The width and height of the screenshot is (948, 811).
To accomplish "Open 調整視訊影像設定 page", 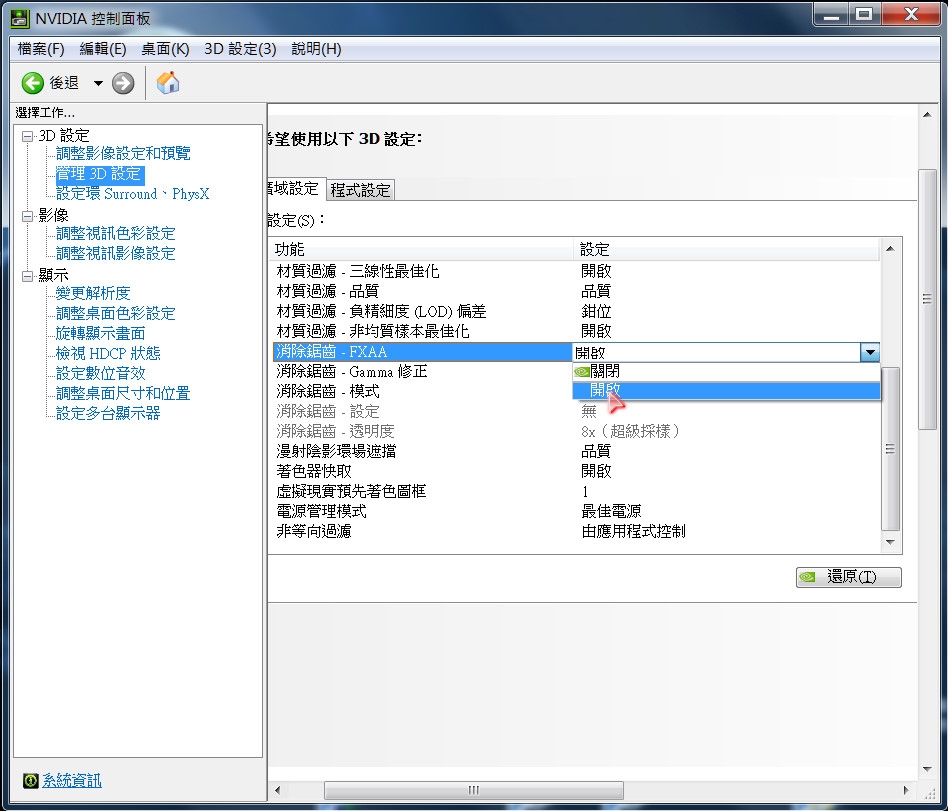I will point(115,253).
